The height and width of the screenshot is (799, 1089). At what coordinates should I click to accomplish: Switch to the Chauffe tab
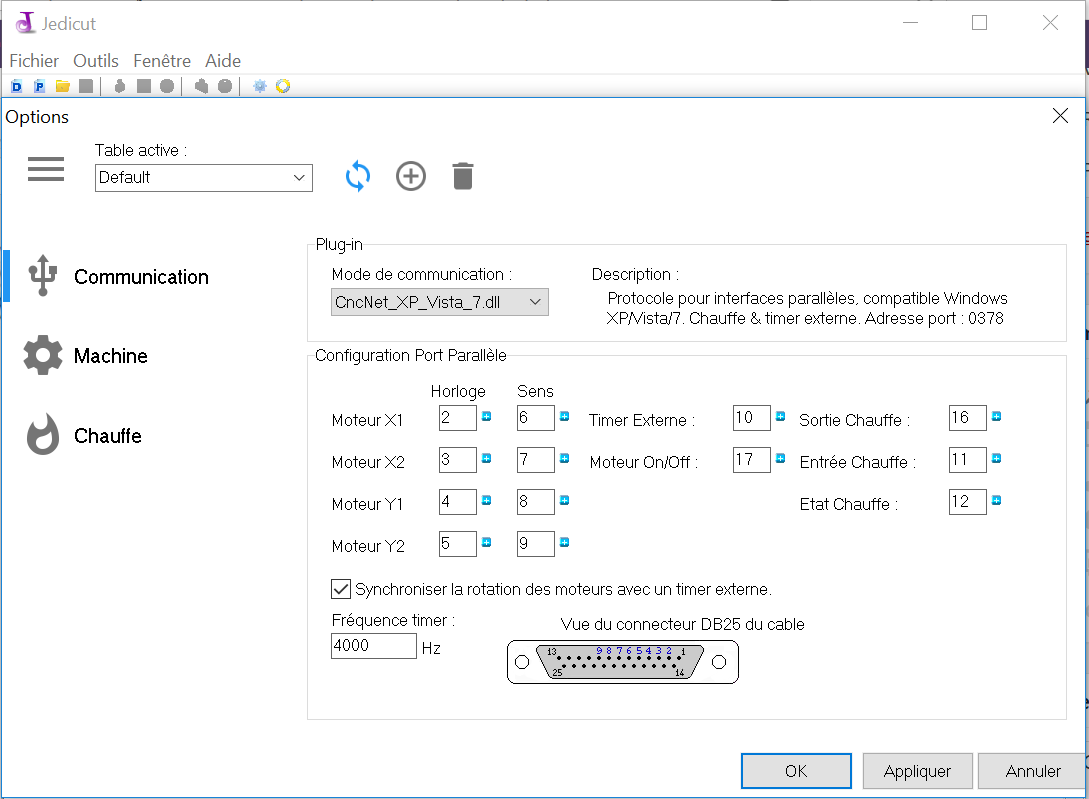tap(107, 436)
